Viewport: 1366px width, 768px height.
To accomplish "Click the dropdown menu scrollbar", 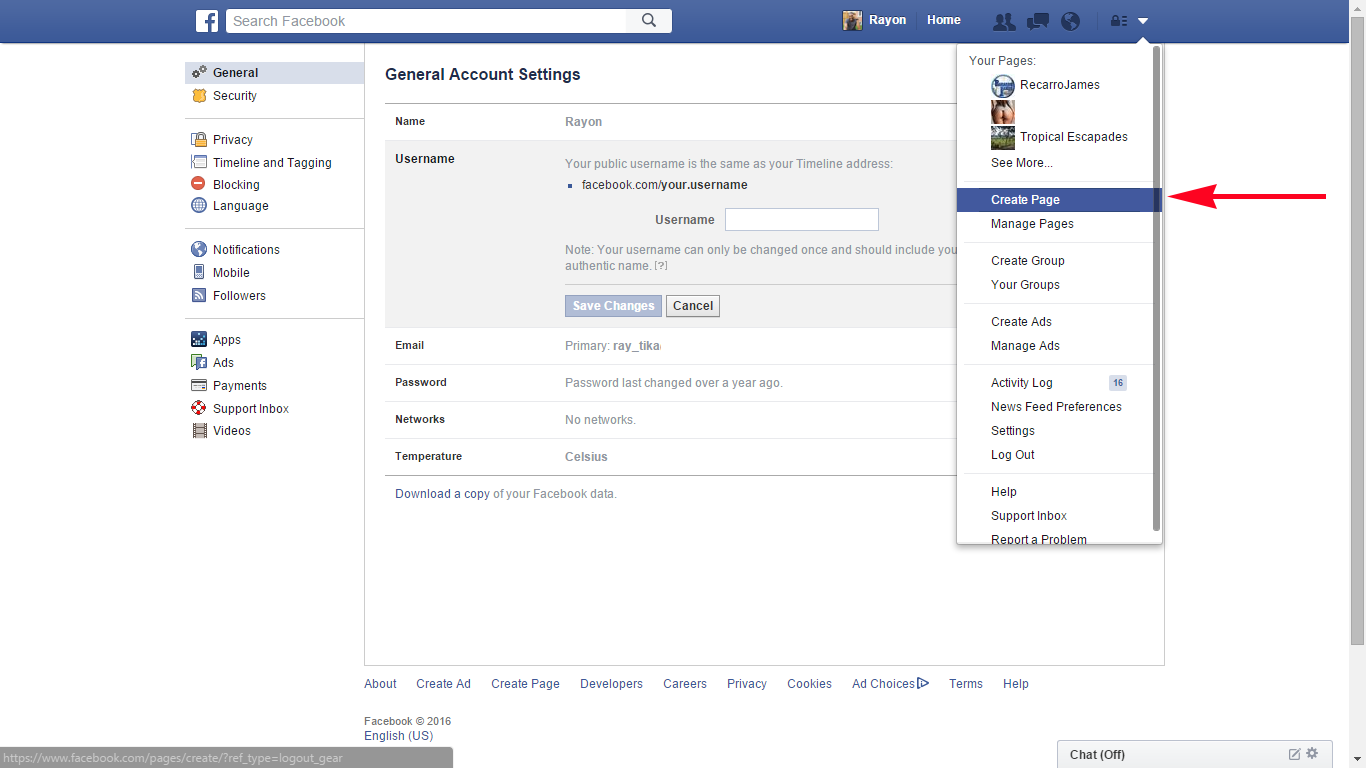I will pos(1157,288).
